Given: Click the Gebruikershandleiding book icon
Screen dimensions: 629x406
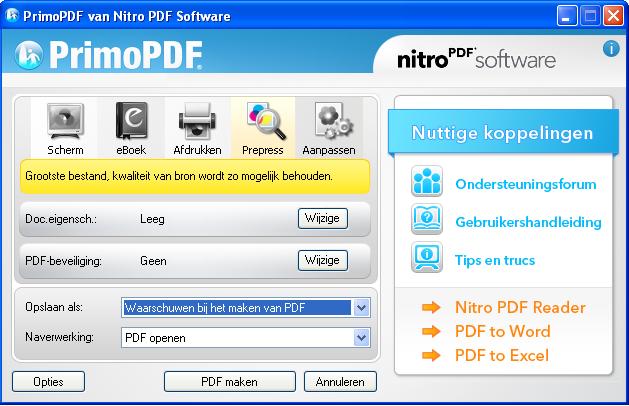Looking at the screenshot, I should 427,222.
